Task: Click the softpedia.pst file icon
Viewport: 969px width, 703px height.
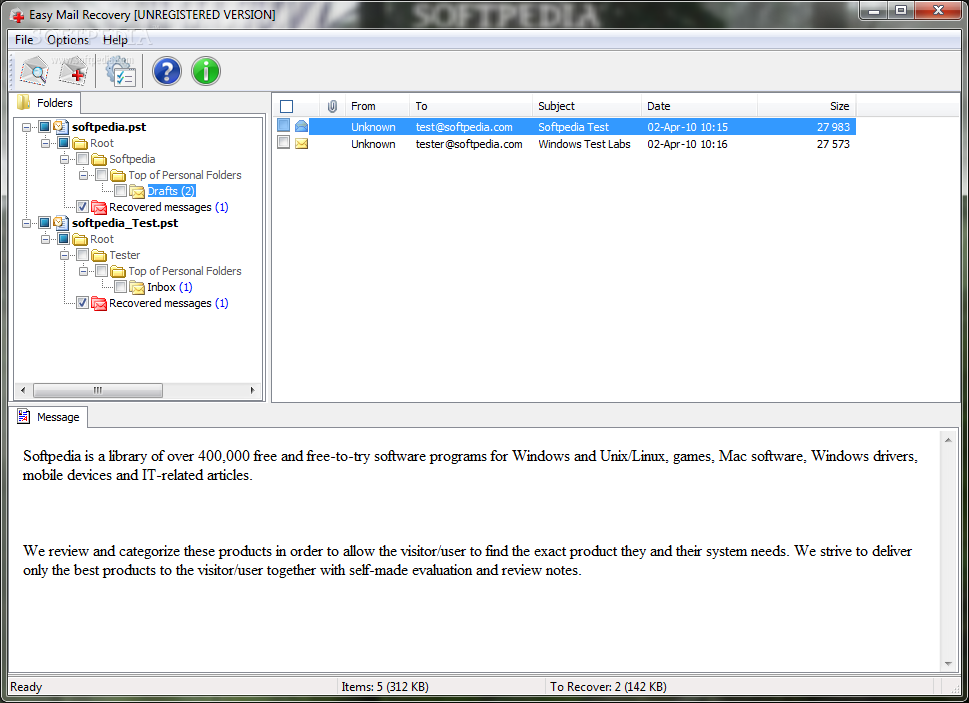Action: coord(61,127)
